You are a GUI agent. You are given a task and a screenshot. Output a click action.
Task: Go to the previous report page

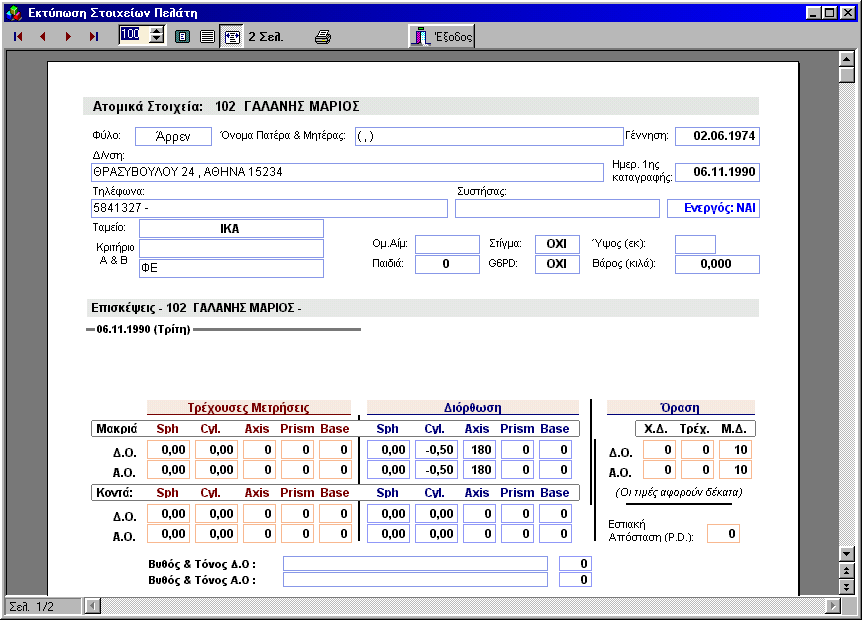tap(43, 37)
